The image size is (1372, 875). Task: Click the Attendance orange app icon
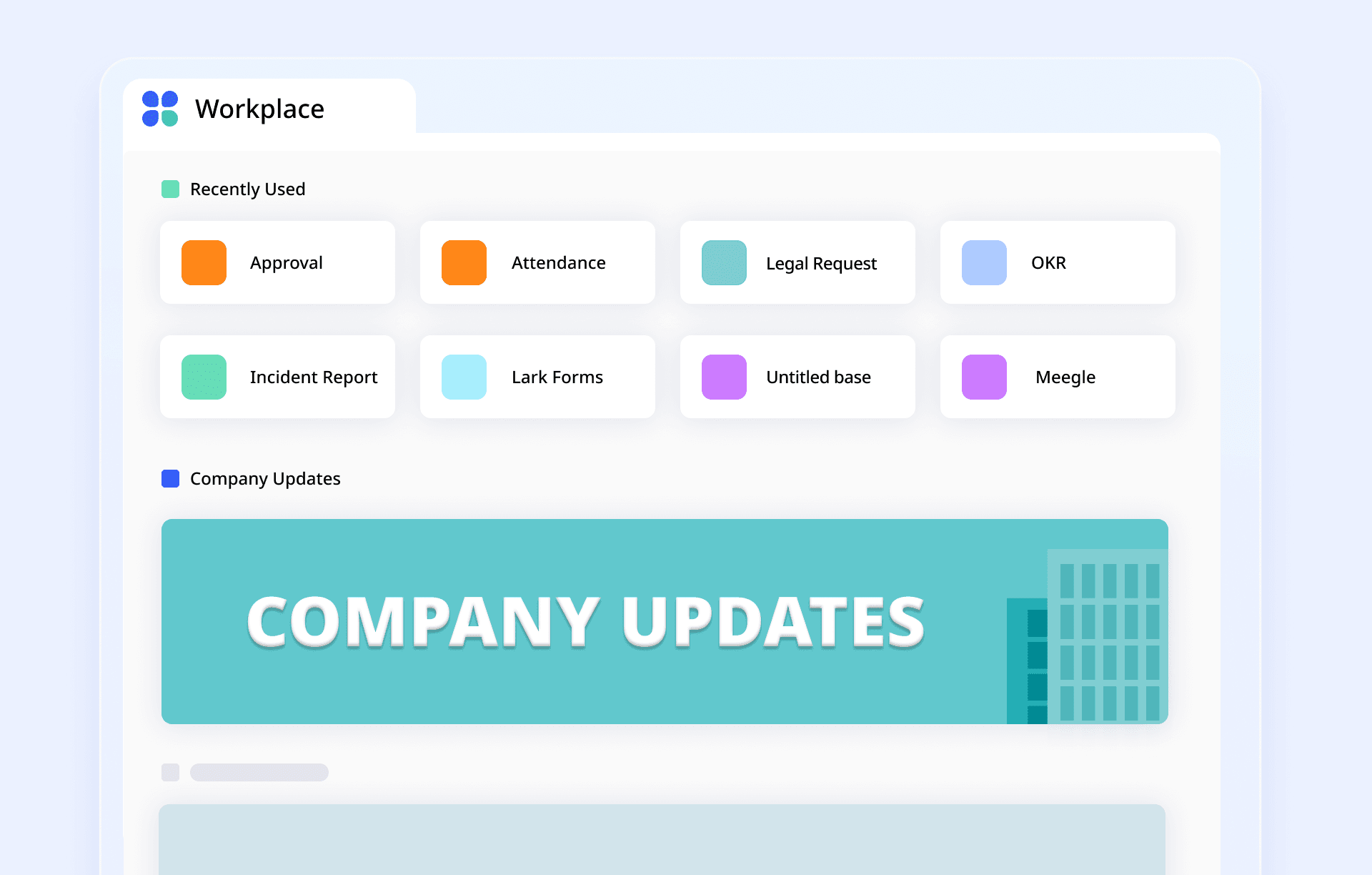coord(464,262)
